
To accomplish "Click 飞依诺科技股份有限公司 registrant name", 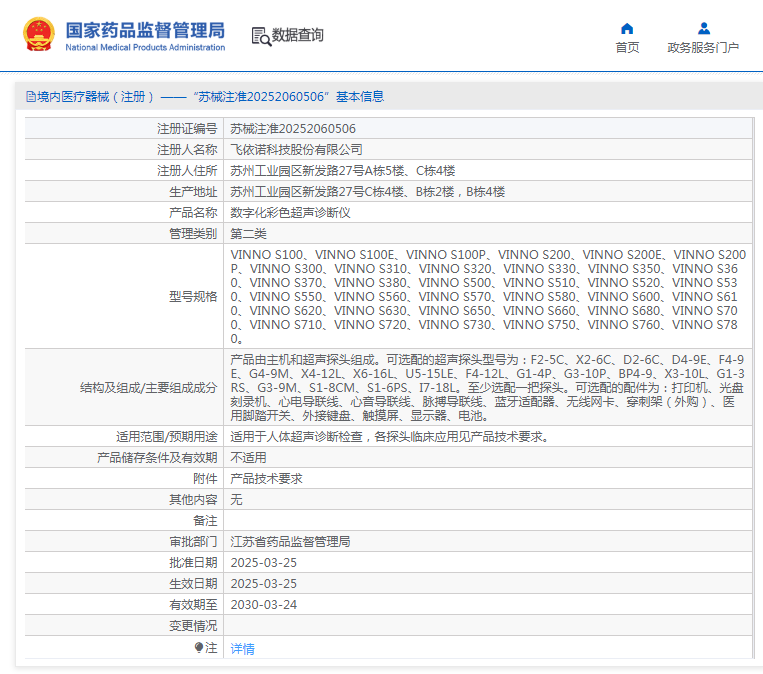I will 296,149.
